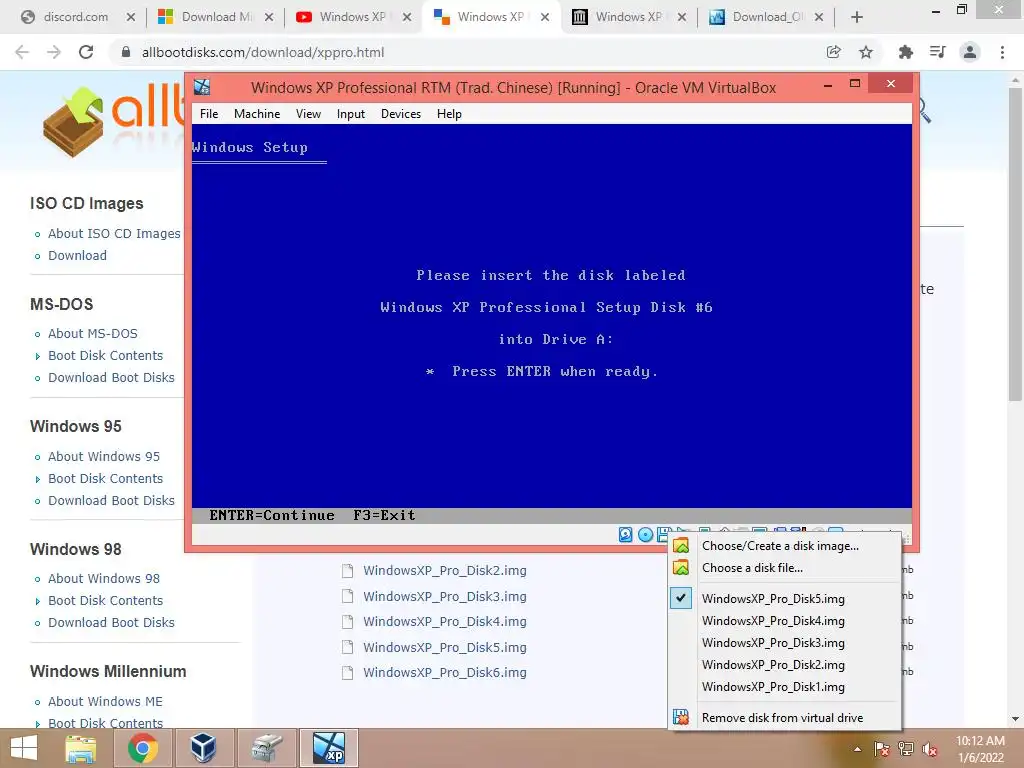The height and width of the screenshot is (768, 1024).
Task: Mute volume via system tray speaker icon
Action: point(929,749)
